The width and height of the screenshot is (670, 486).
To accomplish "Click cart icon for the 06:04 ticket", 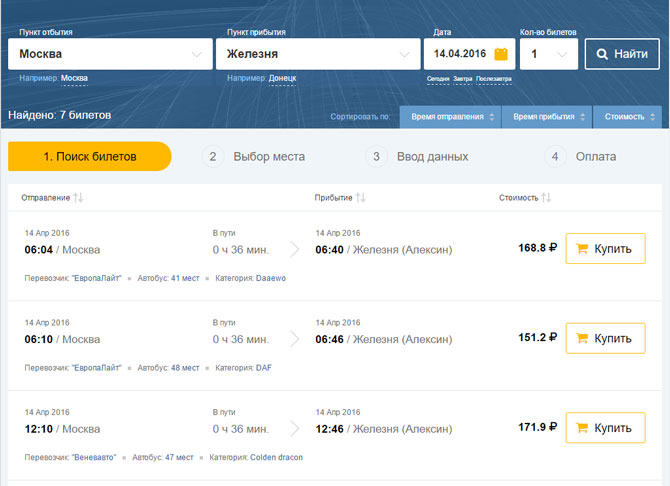I will pyautogui.click(x=580, y=248).
